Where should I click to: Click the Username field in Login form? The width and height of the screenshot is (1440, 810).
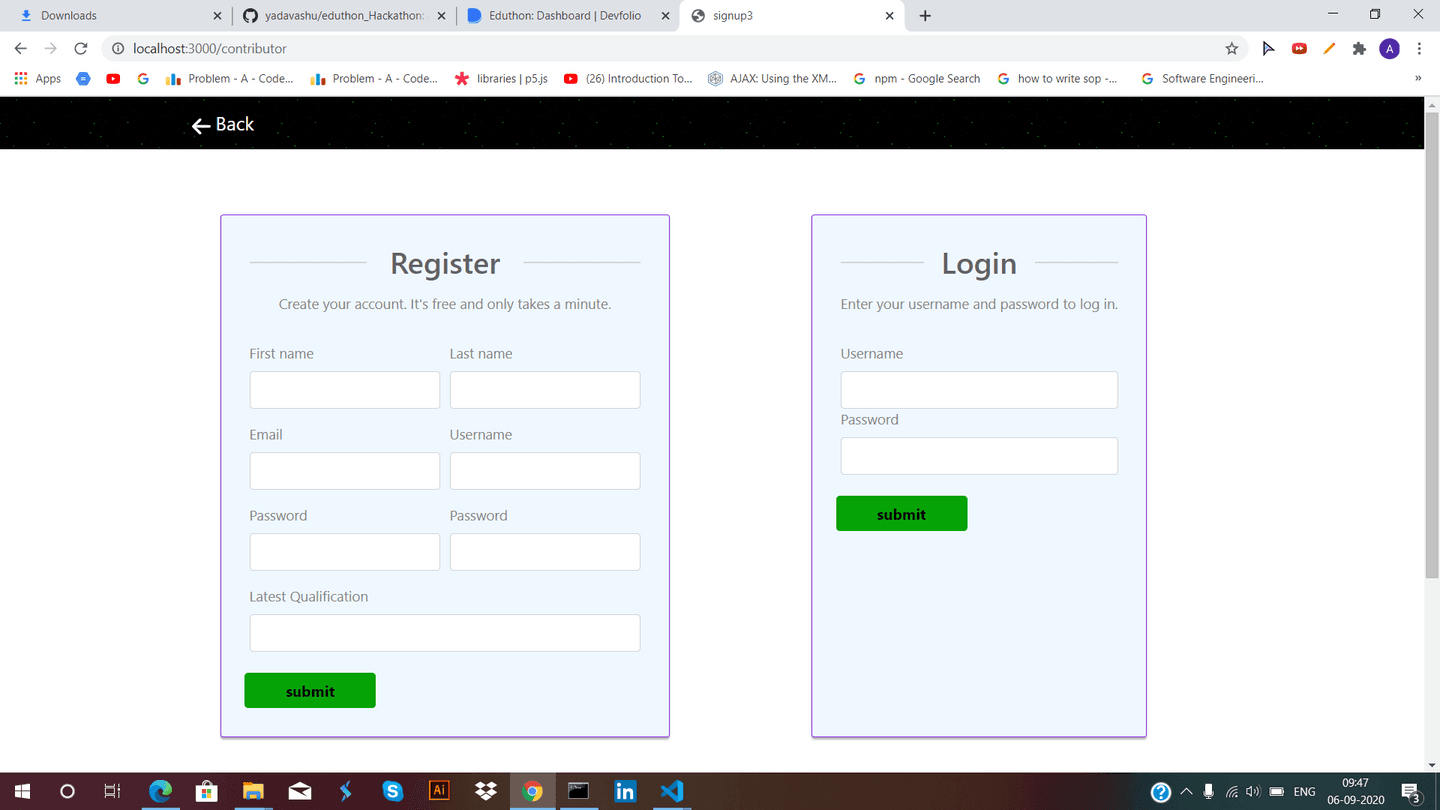pyautogui.click(x=979, y=390)
